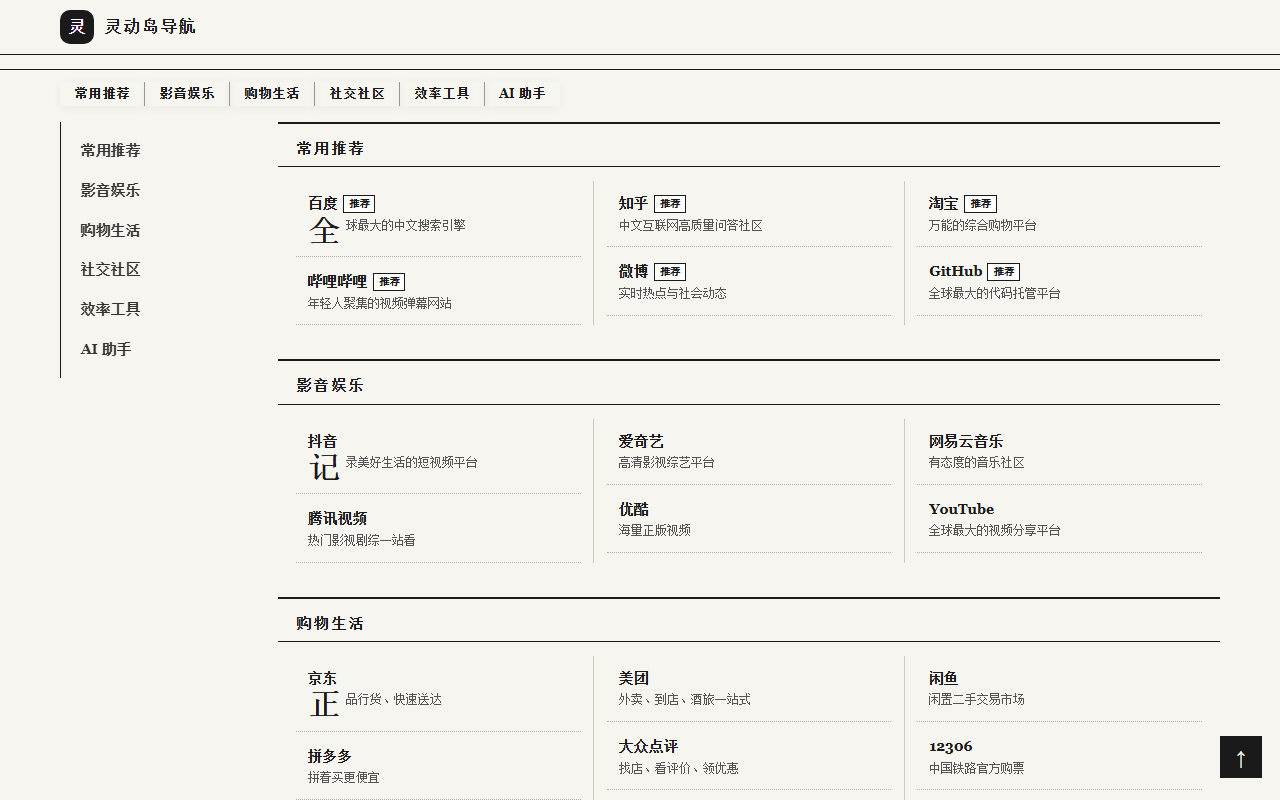Click the 购物生活 section heading

330,623
